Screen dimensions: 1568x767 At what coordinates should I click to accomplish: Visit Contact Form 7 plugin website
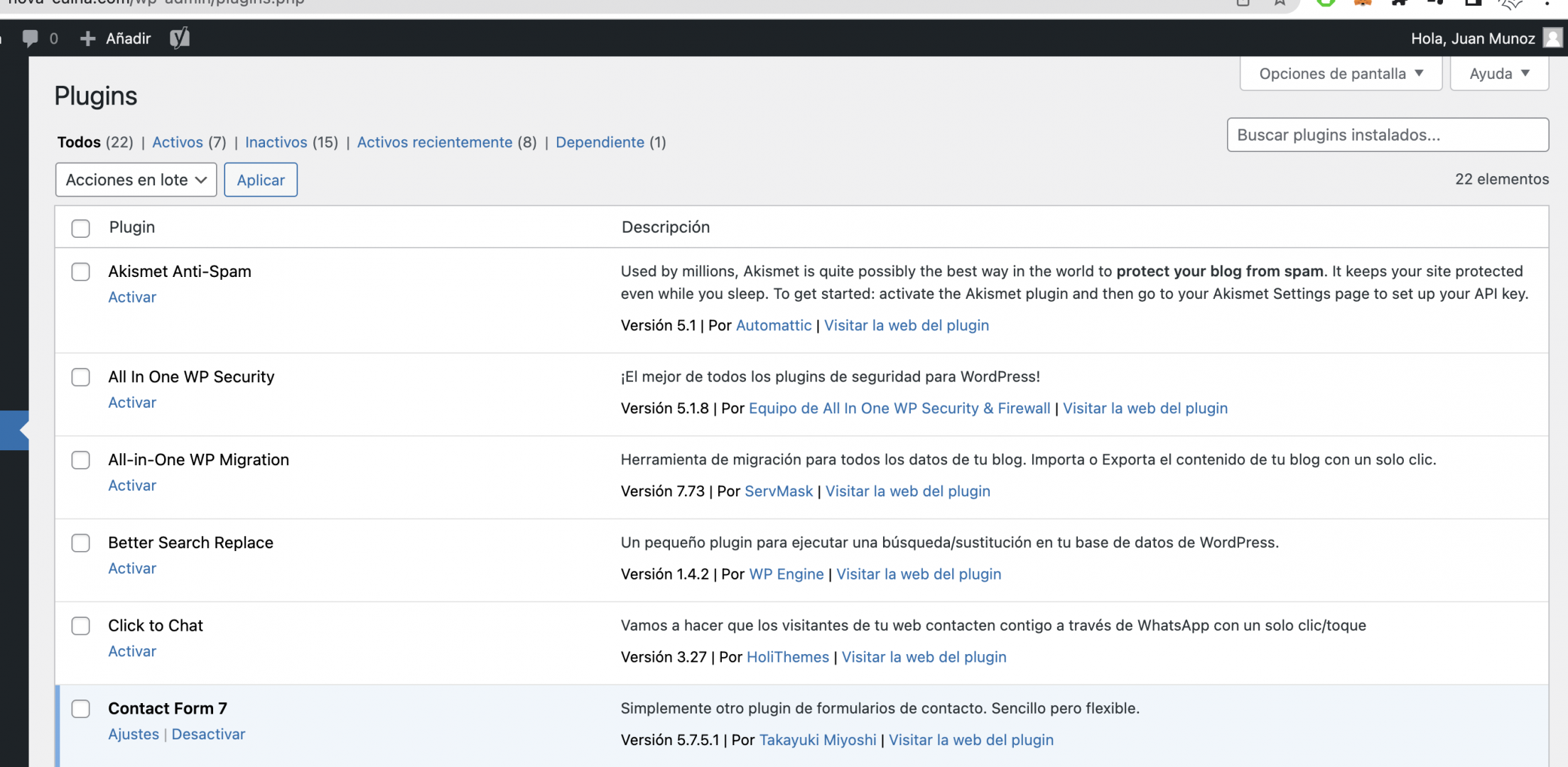971,740
